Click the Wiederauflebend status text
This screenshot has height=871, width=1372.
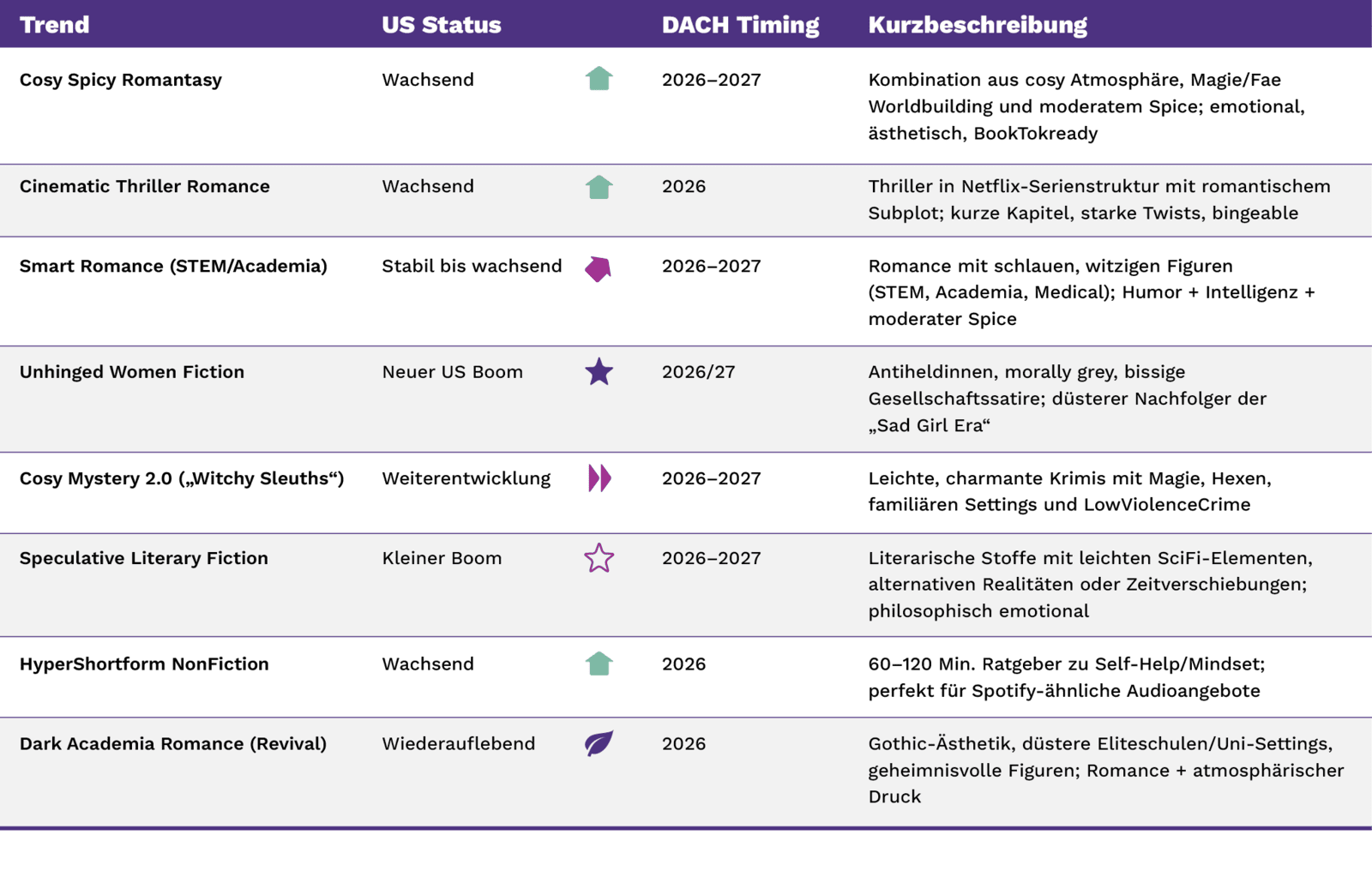pos(458,743)
